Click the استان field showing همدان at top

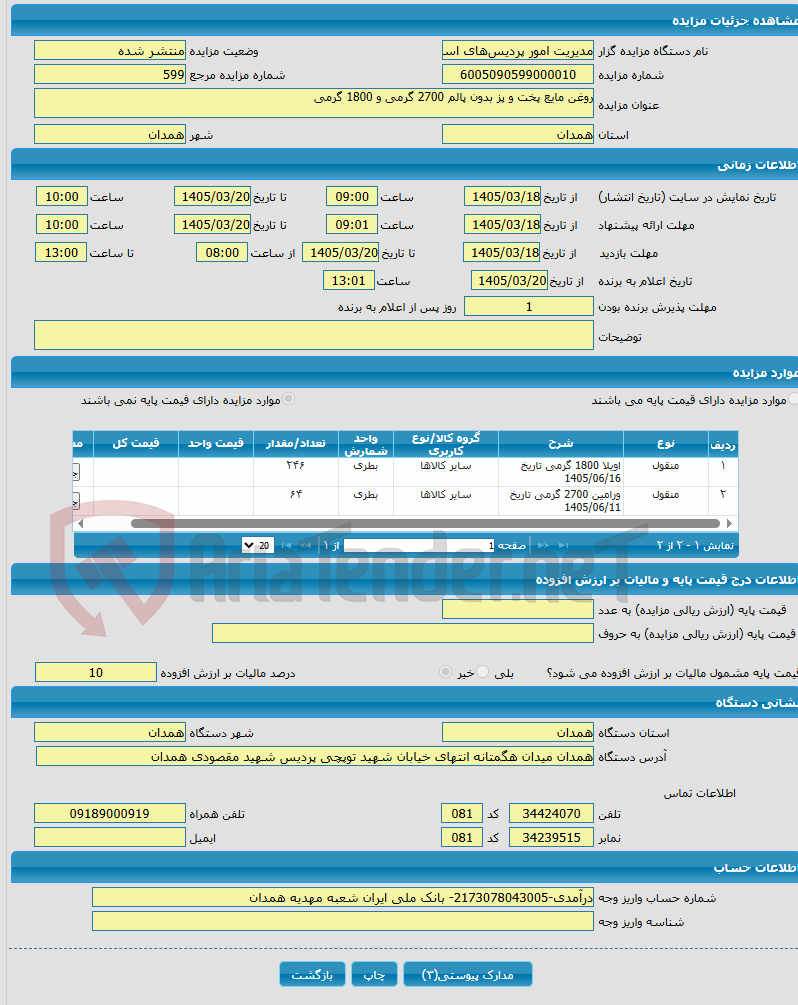coord(518,135)
